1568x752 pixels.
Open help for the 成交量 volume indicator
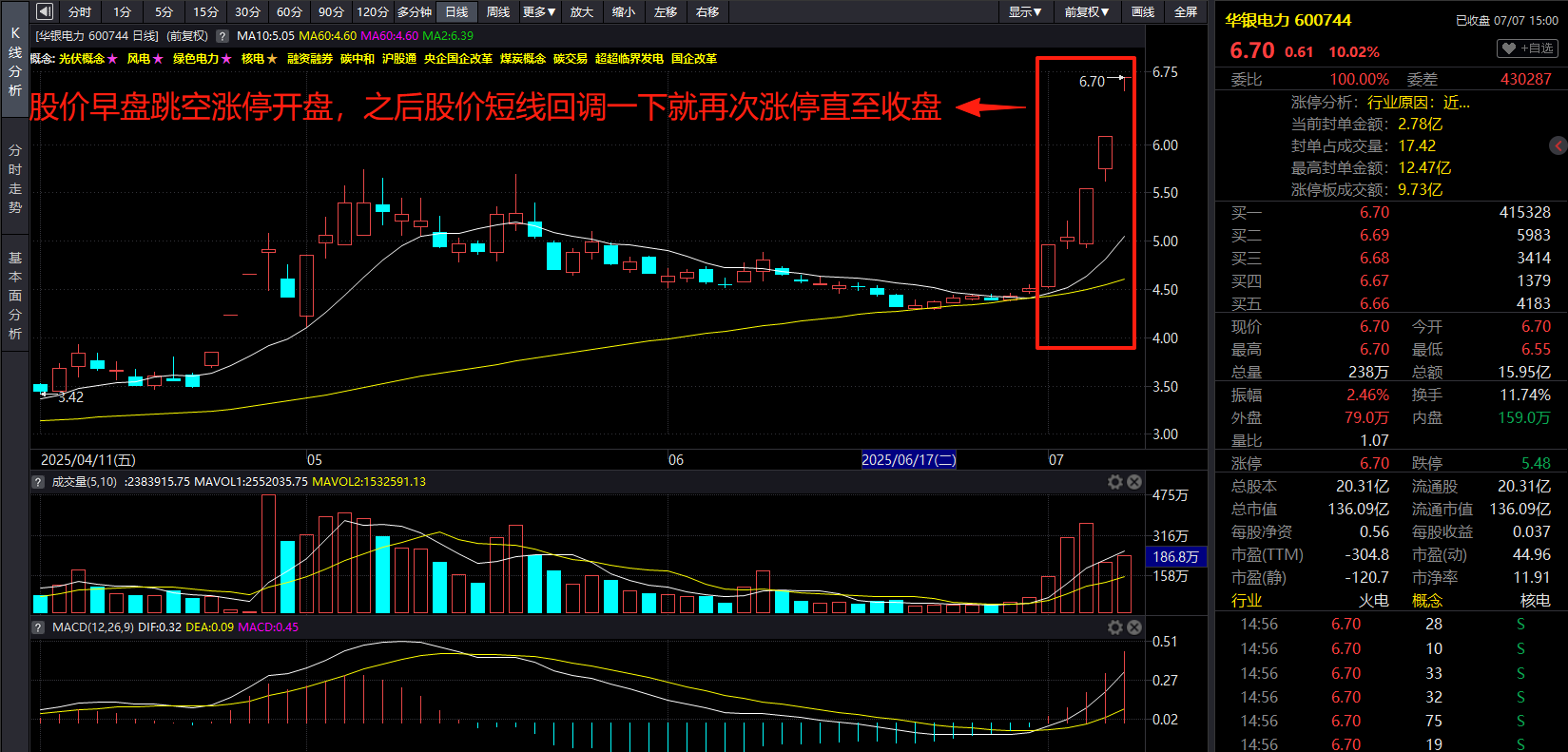pos(39,482)
